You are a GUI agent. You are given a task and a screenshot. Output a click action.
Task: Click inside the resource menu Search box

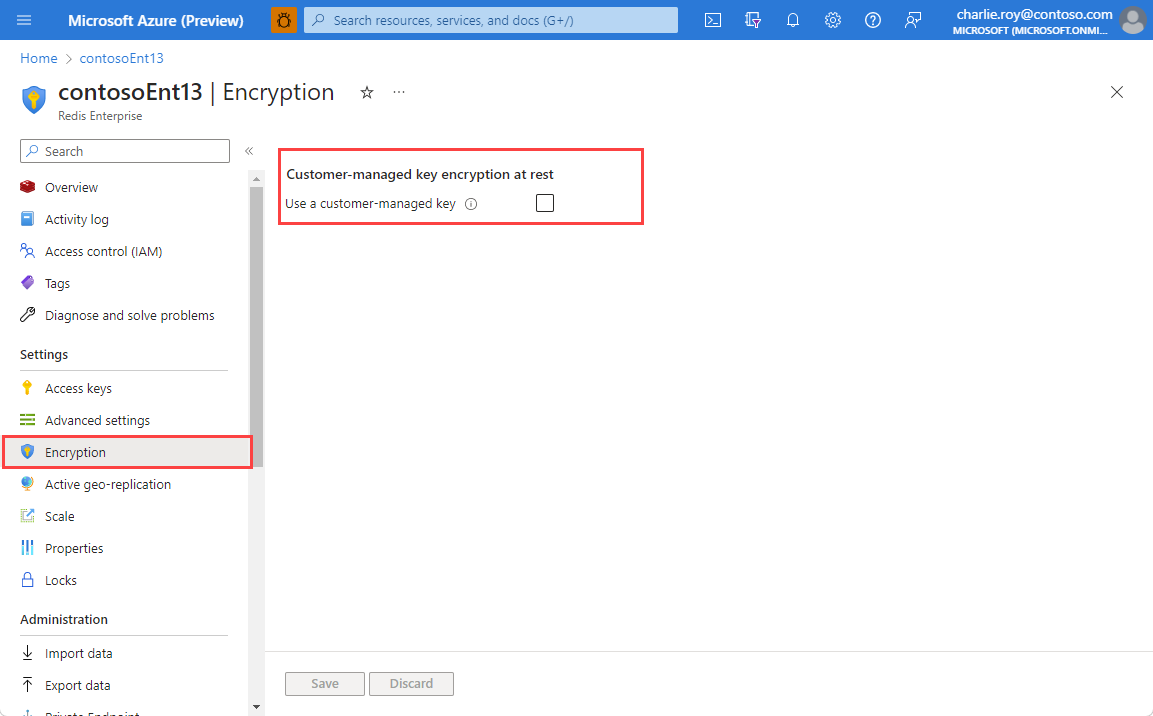pyautogui.click(x=124, y=151)
